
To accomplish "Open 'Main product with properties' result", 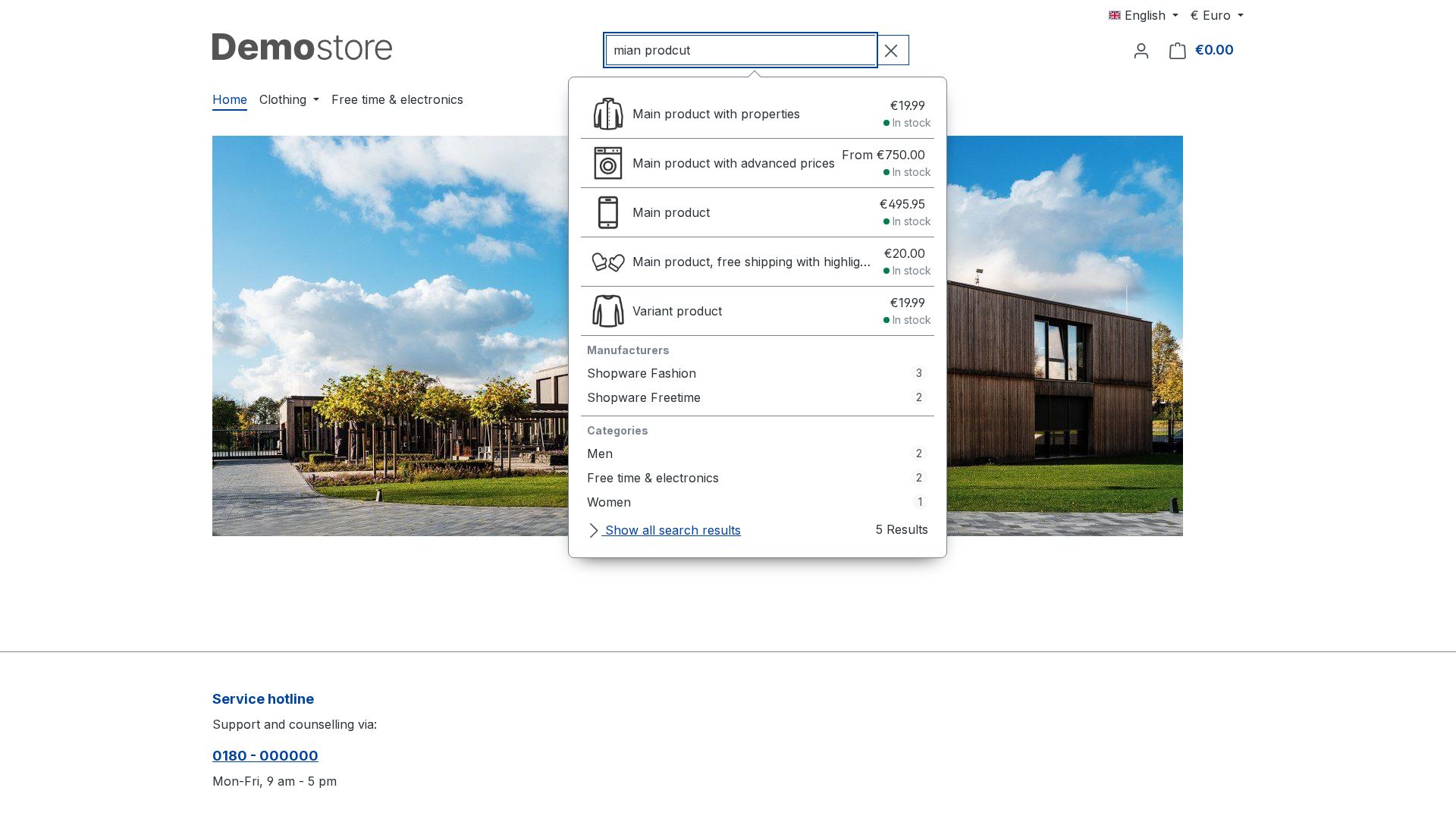I will 758,114.
